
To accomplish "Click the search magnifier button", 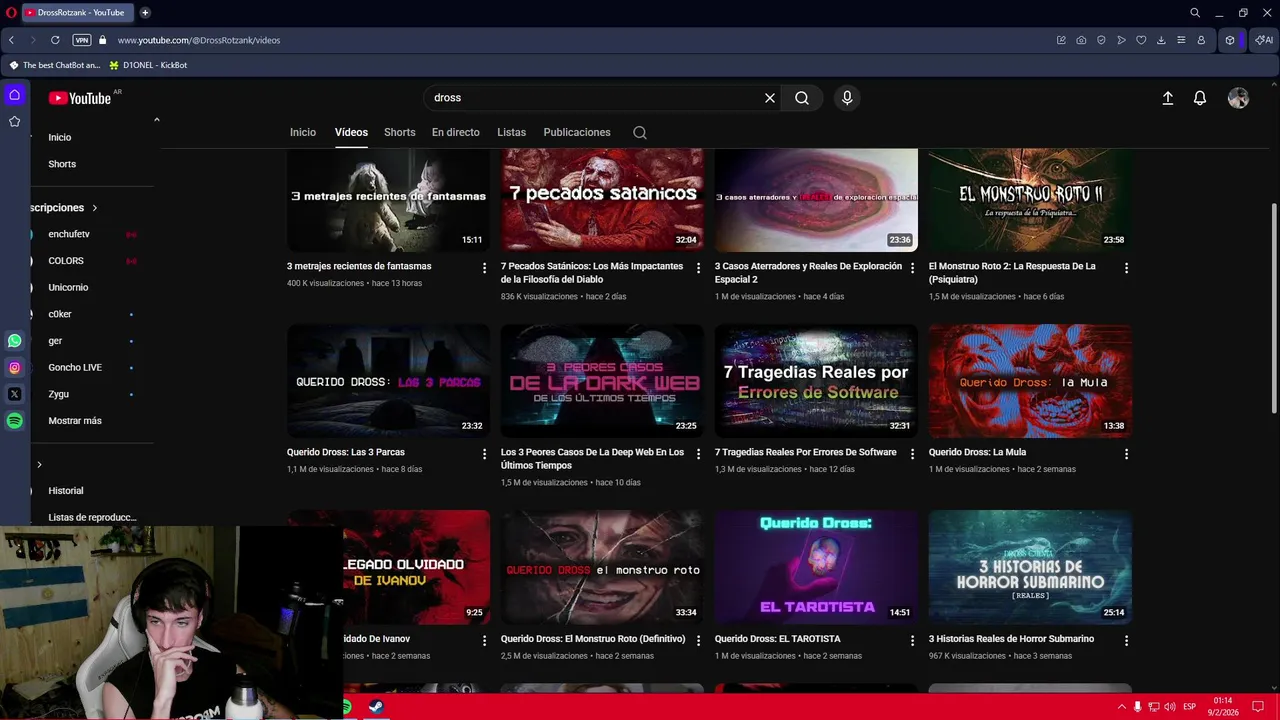I will click(x=802, y=98).
